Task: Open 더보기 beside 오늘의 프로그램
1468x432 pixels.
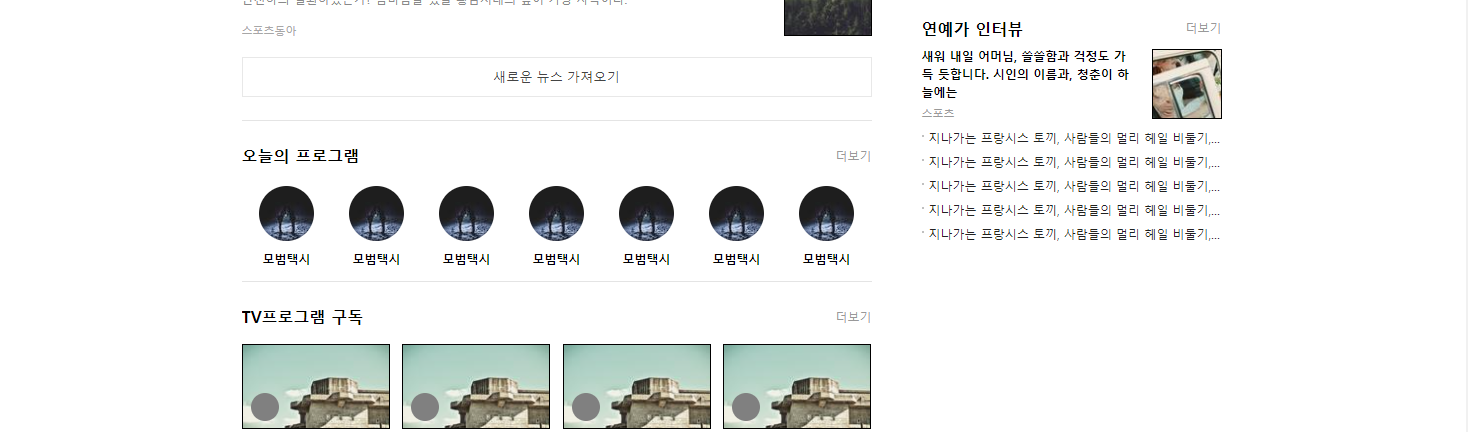Action: [x=854, y=156]
